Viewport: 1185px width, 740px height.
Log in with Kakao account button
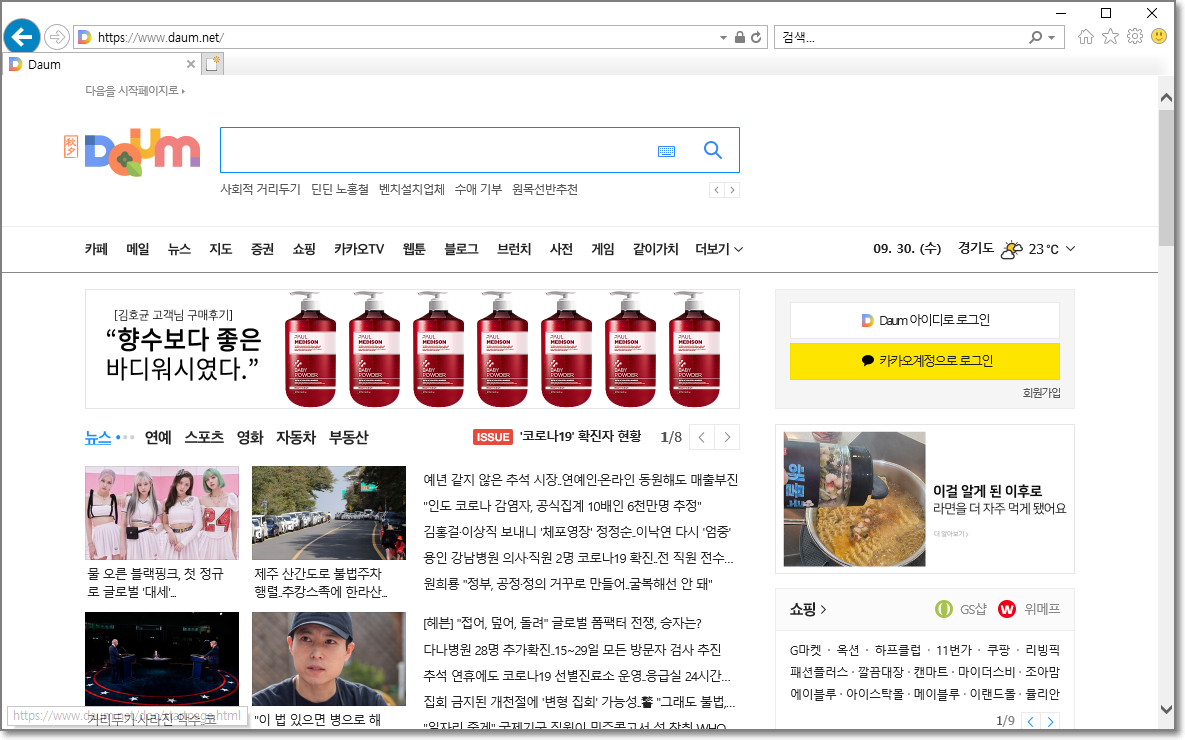click(925, 361)
